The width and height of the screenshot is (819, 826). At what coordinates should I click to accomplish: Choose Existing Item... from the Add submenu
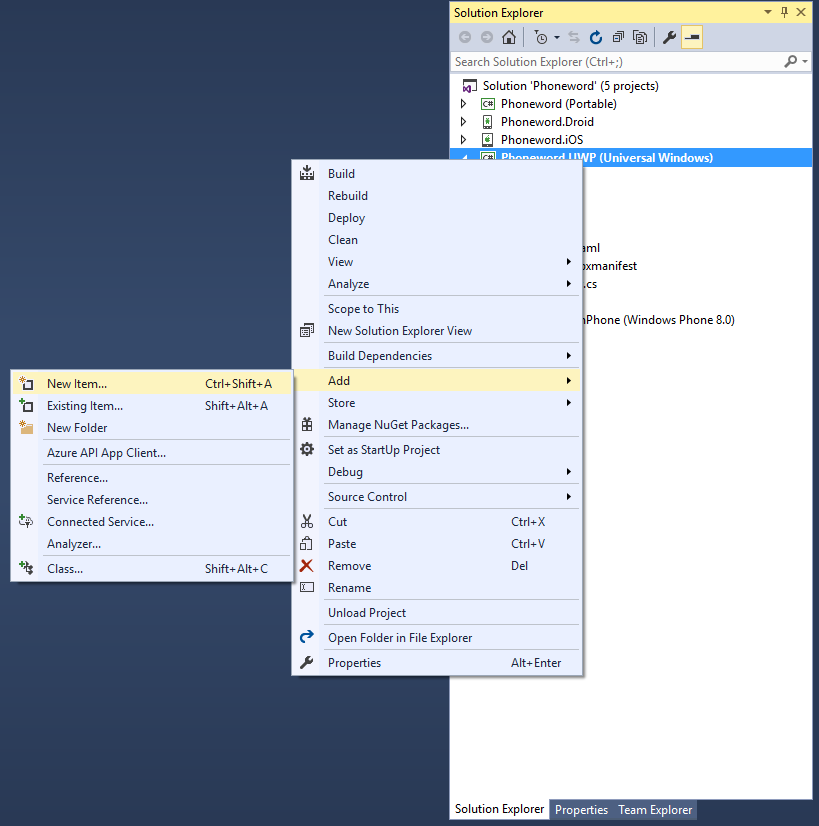152,406
